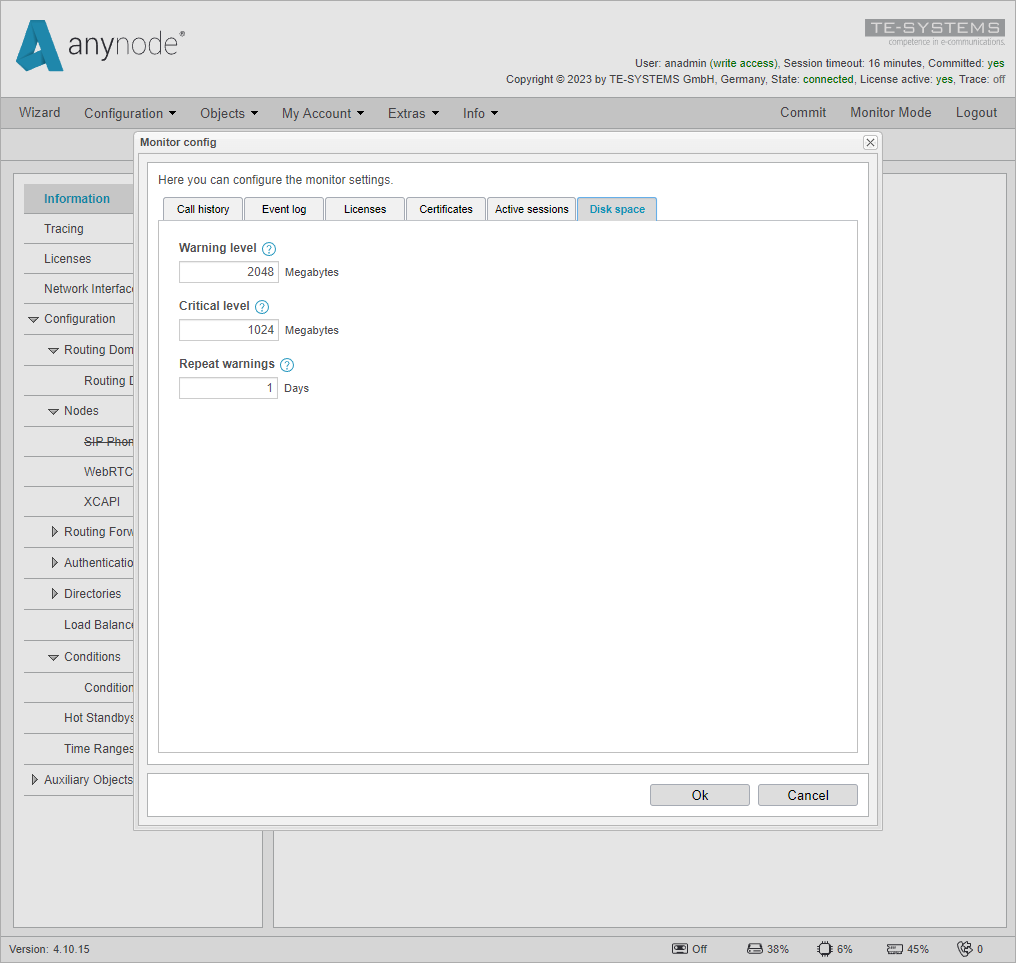
Task: Open the Certificates tab
Action: [445, 209]
